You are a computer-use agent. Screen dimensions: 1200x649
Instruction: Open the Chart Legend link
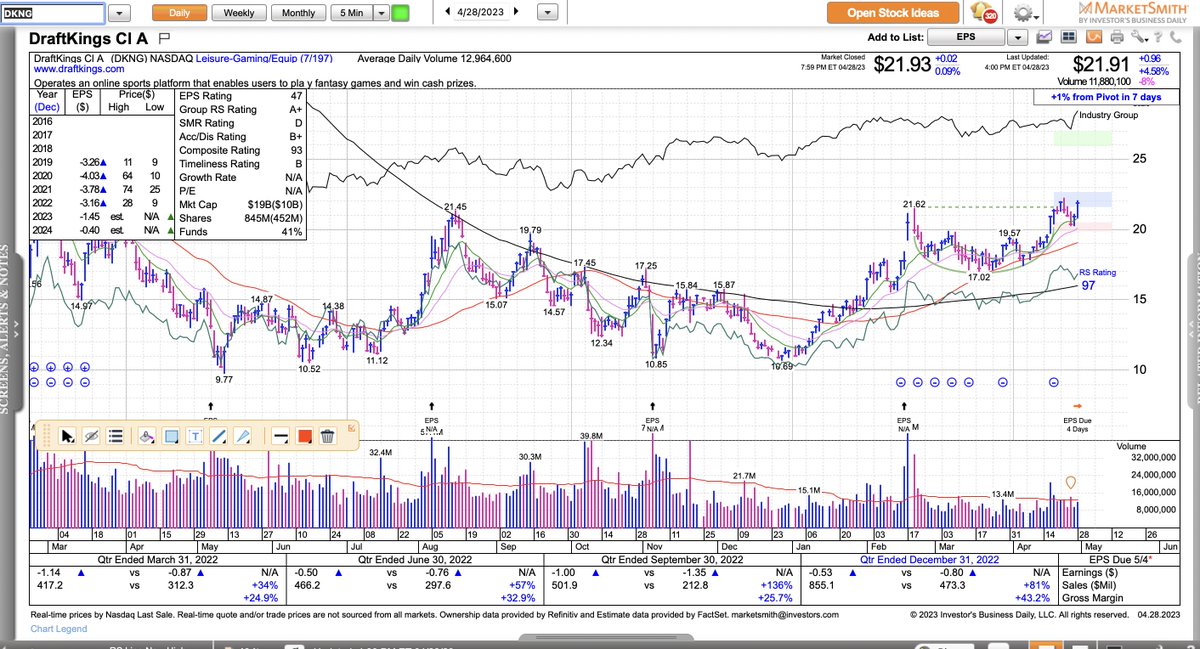(59, 628)
